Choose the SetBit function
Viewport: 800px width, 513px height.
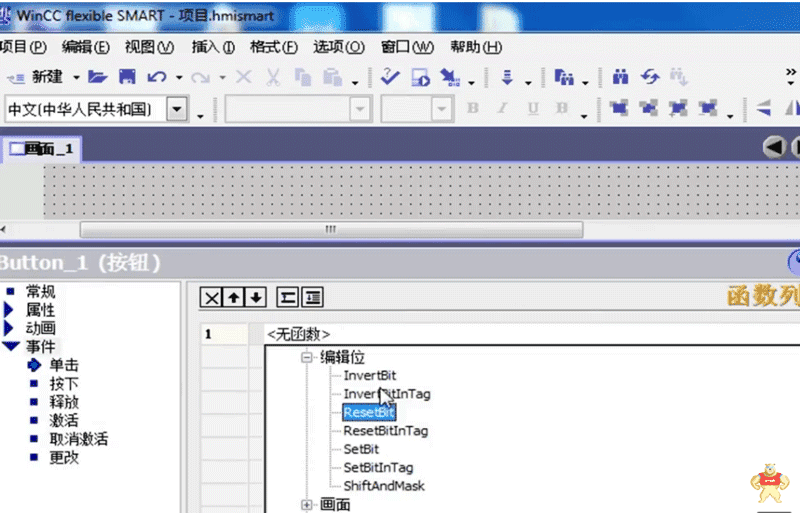point(361,449)
